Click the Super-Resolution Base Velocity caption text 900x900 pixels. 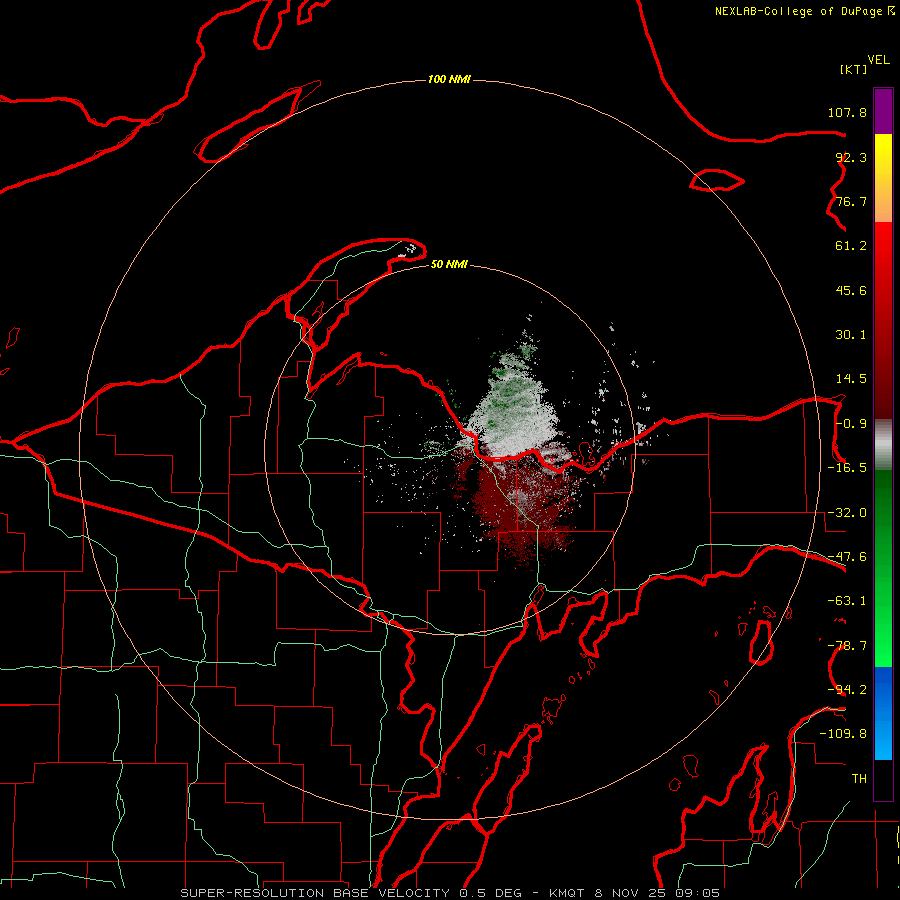coord(449,893)
